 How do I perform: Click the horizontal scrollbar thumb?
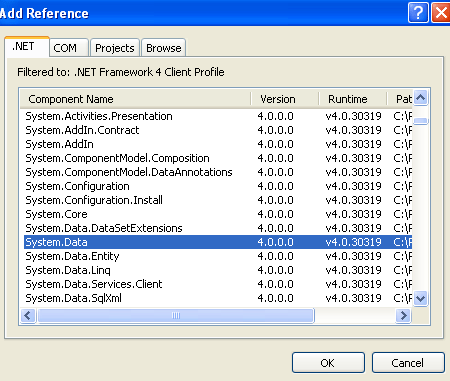[176, 315]
